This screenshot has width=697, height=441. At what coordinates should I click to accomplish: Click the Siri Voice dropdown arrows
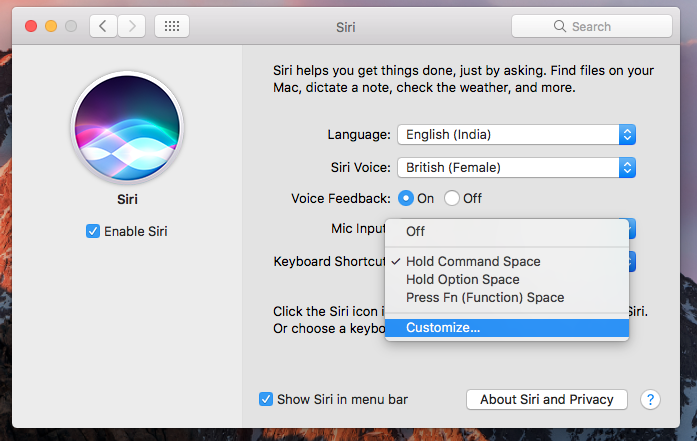pyautogui.click(x=627, y=168)
